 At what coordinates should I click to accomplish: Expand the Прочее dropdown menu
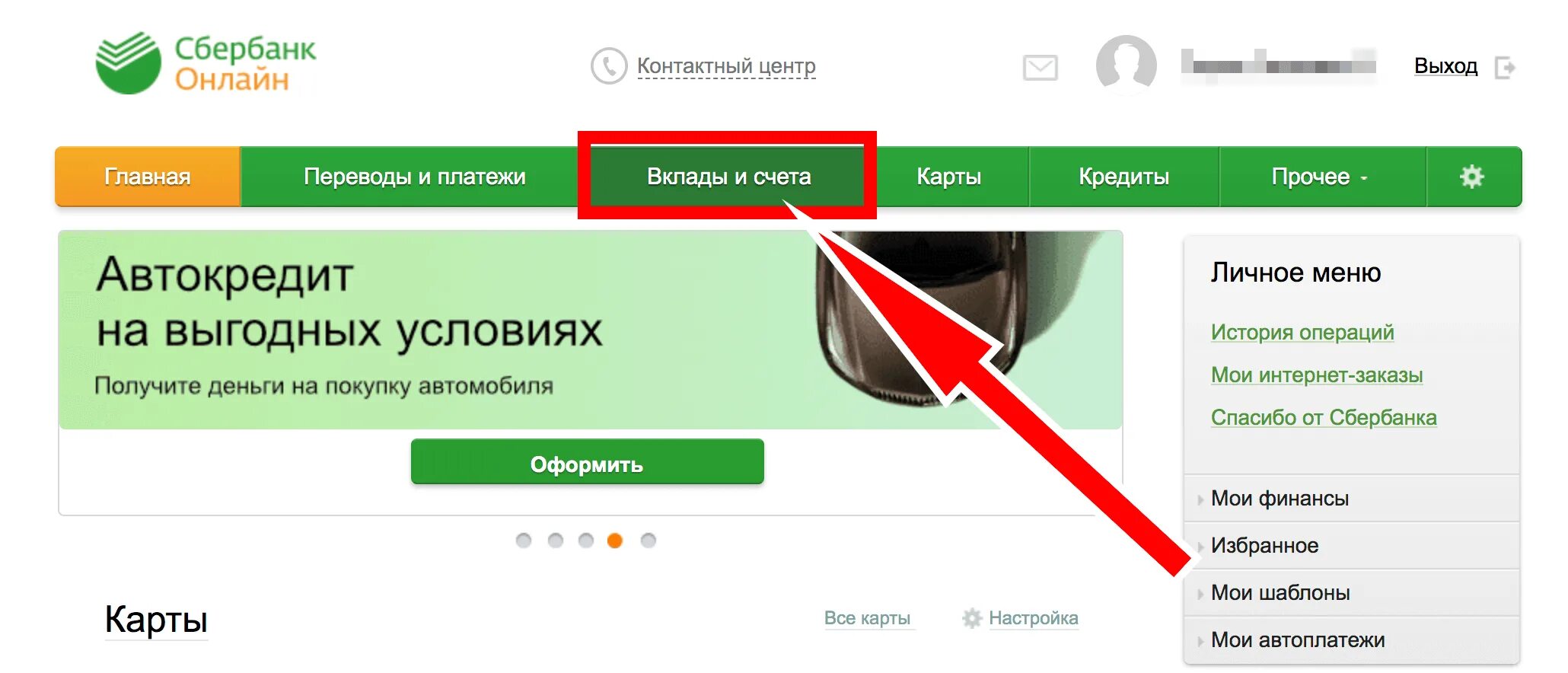click(x=1322, y=177)
